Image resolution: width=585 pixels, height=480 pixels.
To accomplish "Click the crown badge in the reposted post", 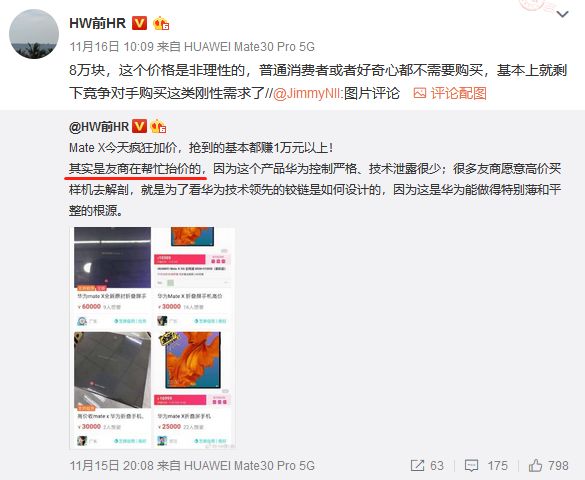I will [x=158, y=126].
